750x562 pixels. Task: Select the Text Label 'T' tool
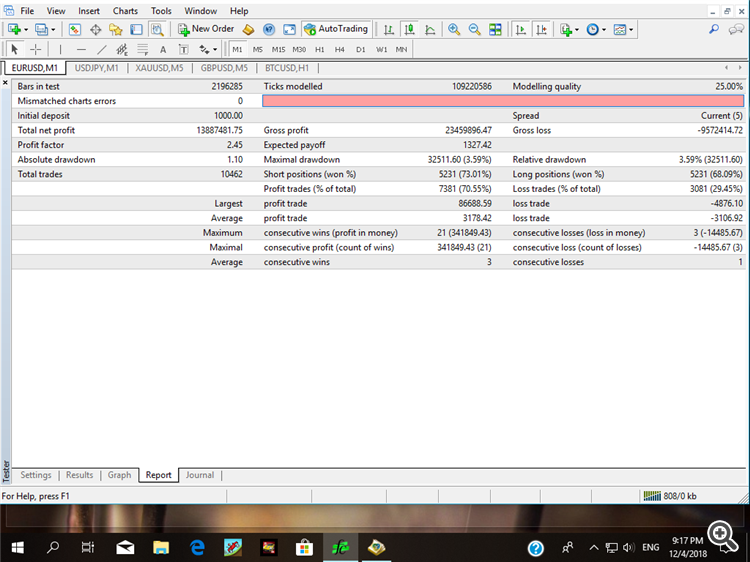(x=184, y=49)
